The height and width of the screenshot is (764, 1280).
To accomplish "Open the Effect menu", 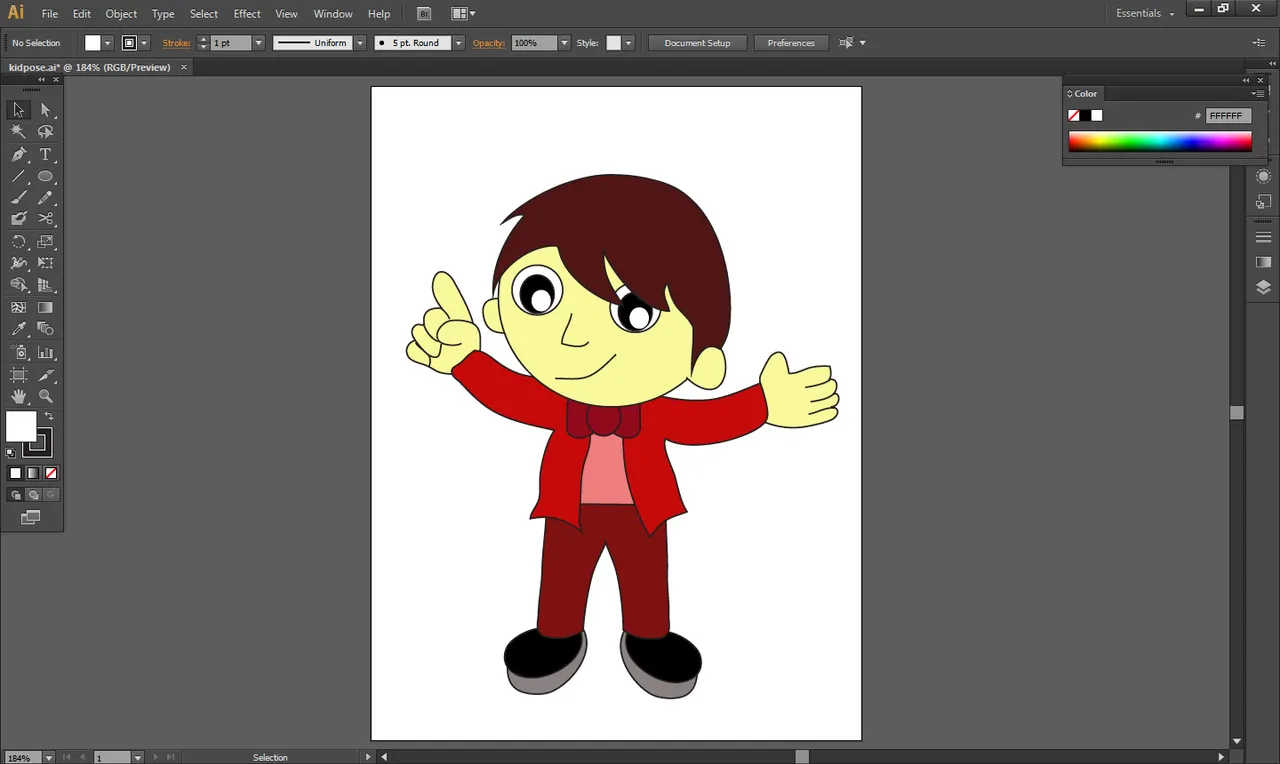I will (247, 14).
